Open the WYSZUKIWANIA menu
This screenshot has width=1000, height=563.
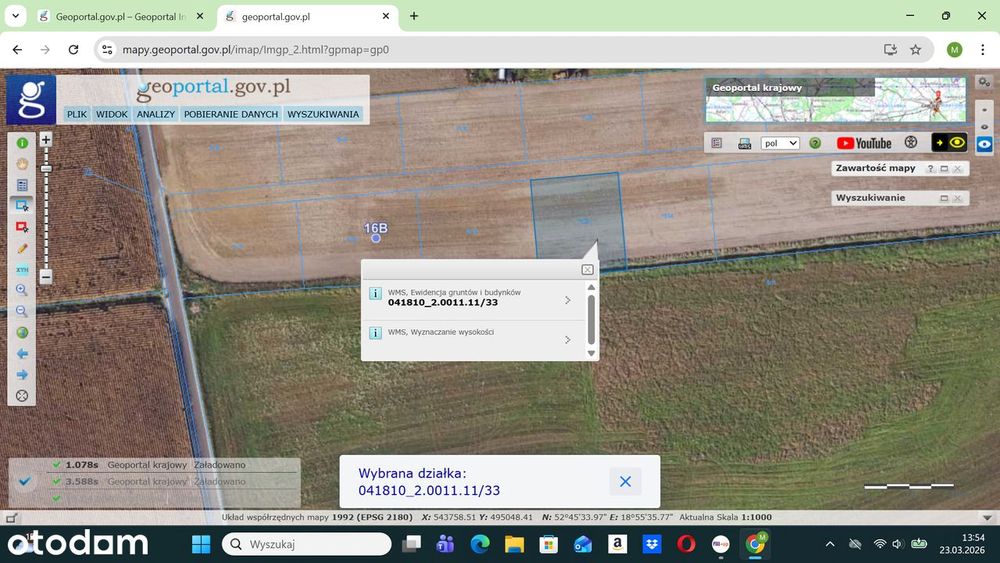(323, 114)
